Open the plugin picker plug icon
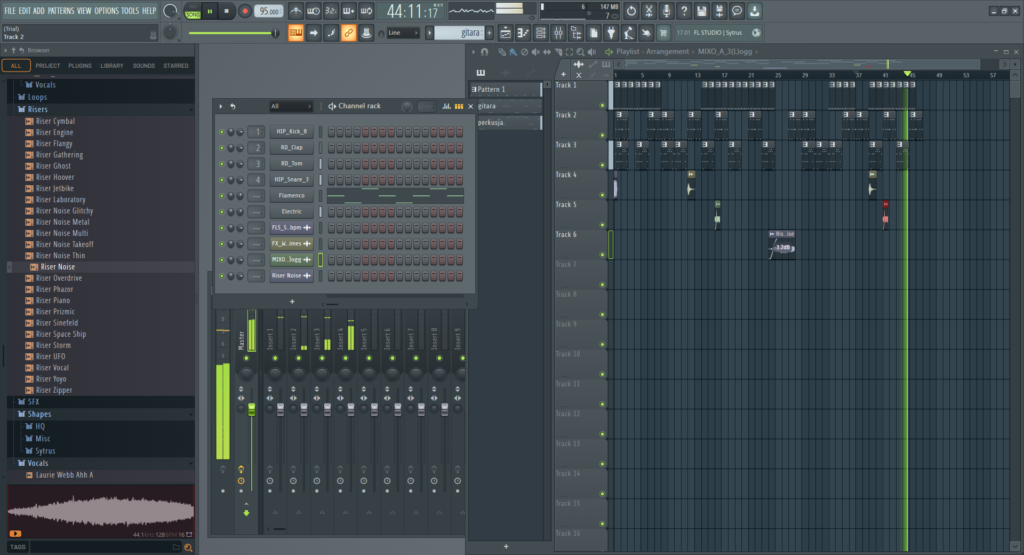1024x555 pixels. tap(611, 33)
